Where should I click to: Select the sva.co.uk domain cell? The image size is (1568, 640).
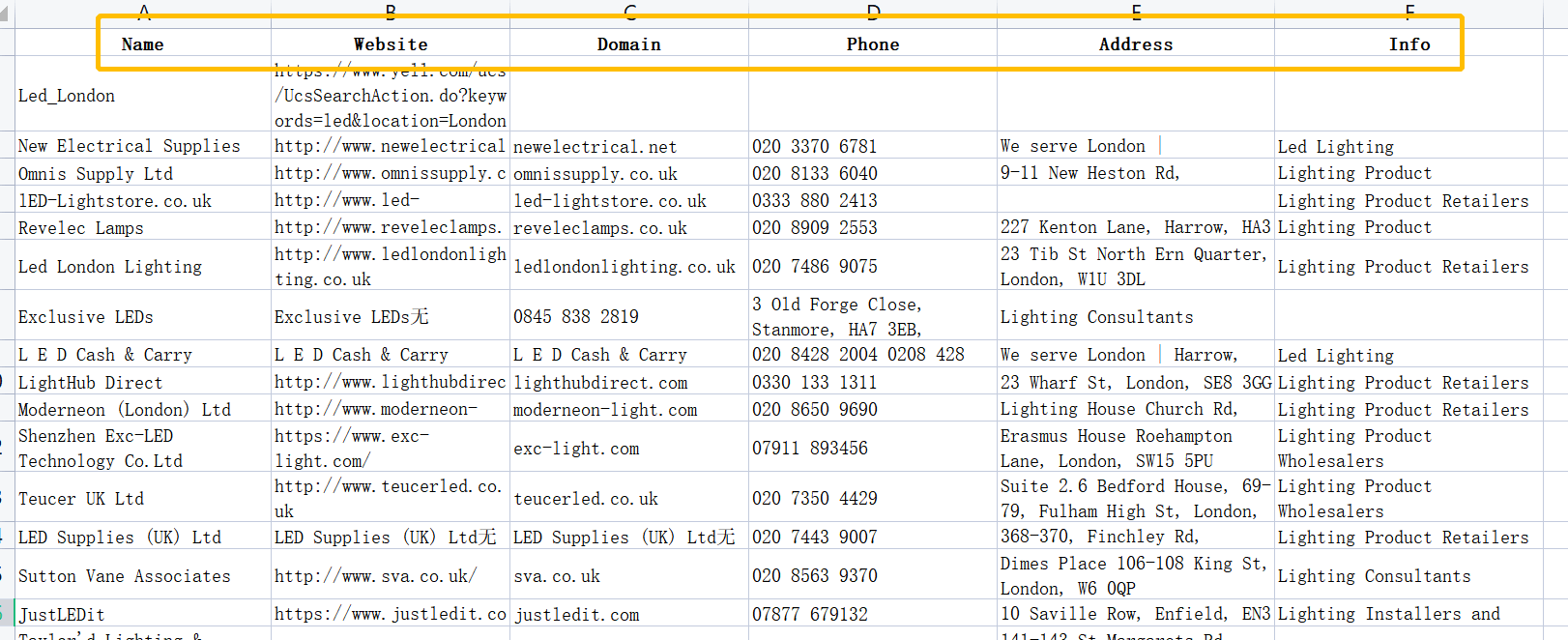pos(629,575)
